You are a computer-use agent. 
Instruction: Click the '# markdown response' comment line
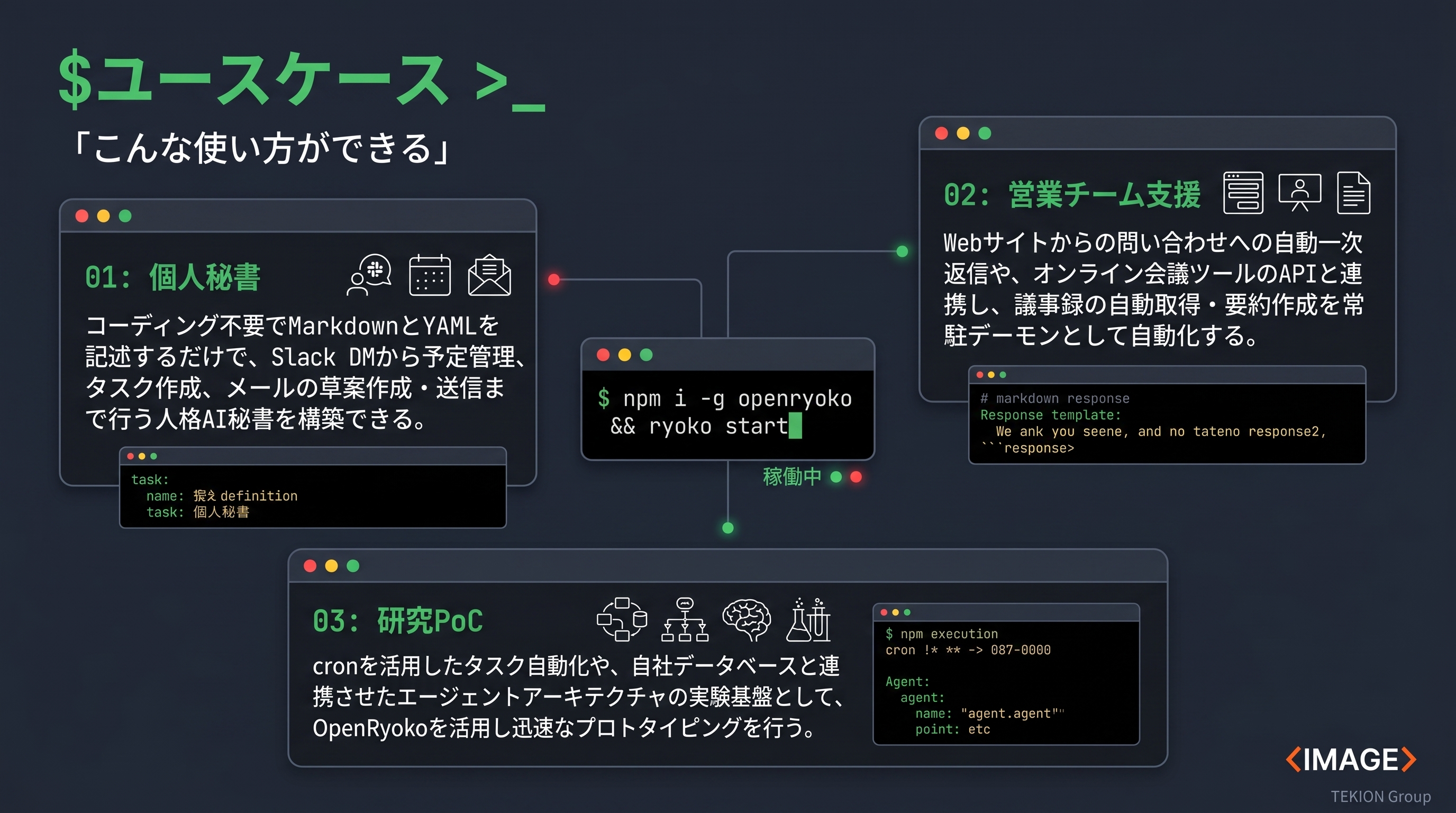click(x=1054, y=399)
